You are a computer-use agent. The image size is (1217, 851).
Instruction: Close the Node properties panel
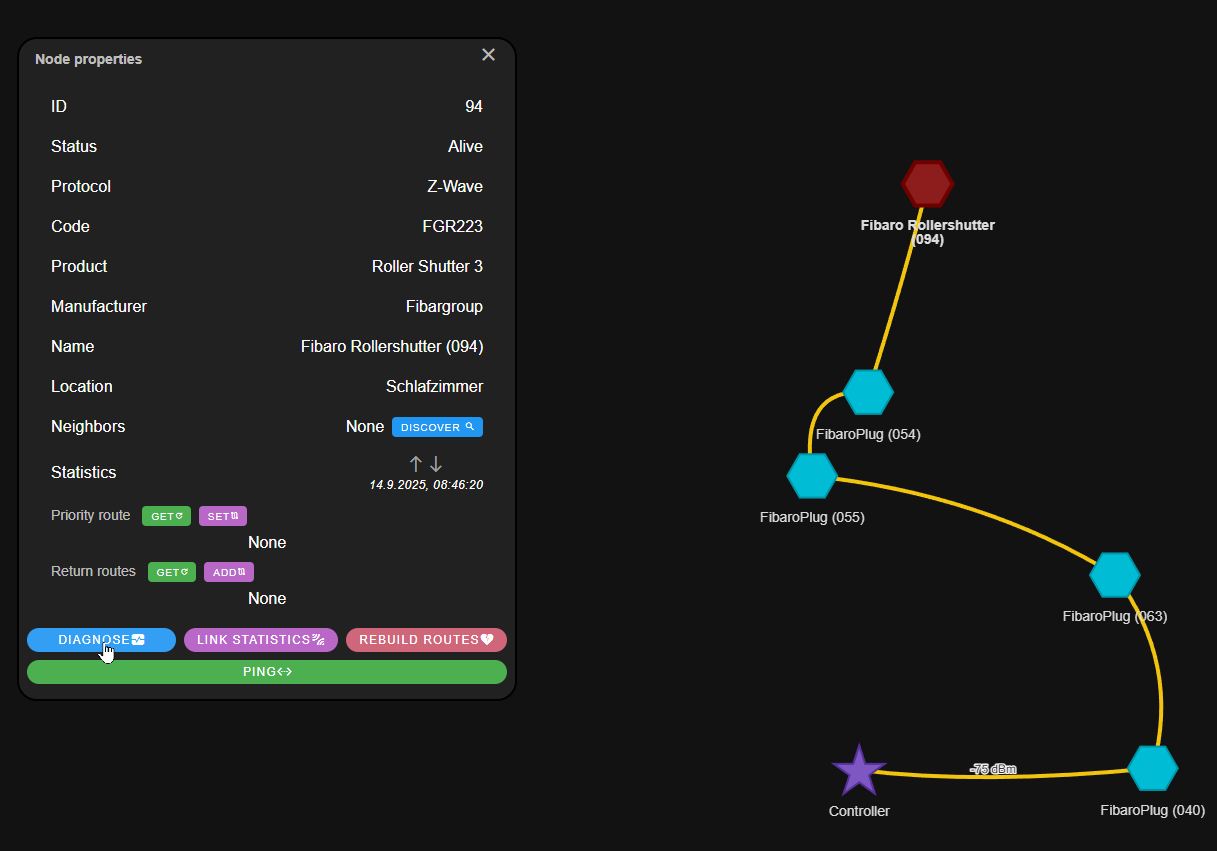(488, 55)
